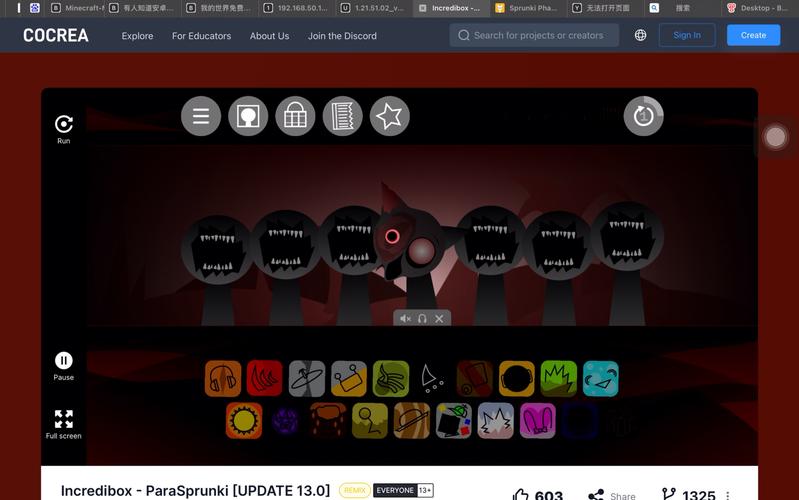Viewport: 799px width, 500px height.
Task: Choose the brown rain cloud sound icon
Action: click(x=328, y=420)
